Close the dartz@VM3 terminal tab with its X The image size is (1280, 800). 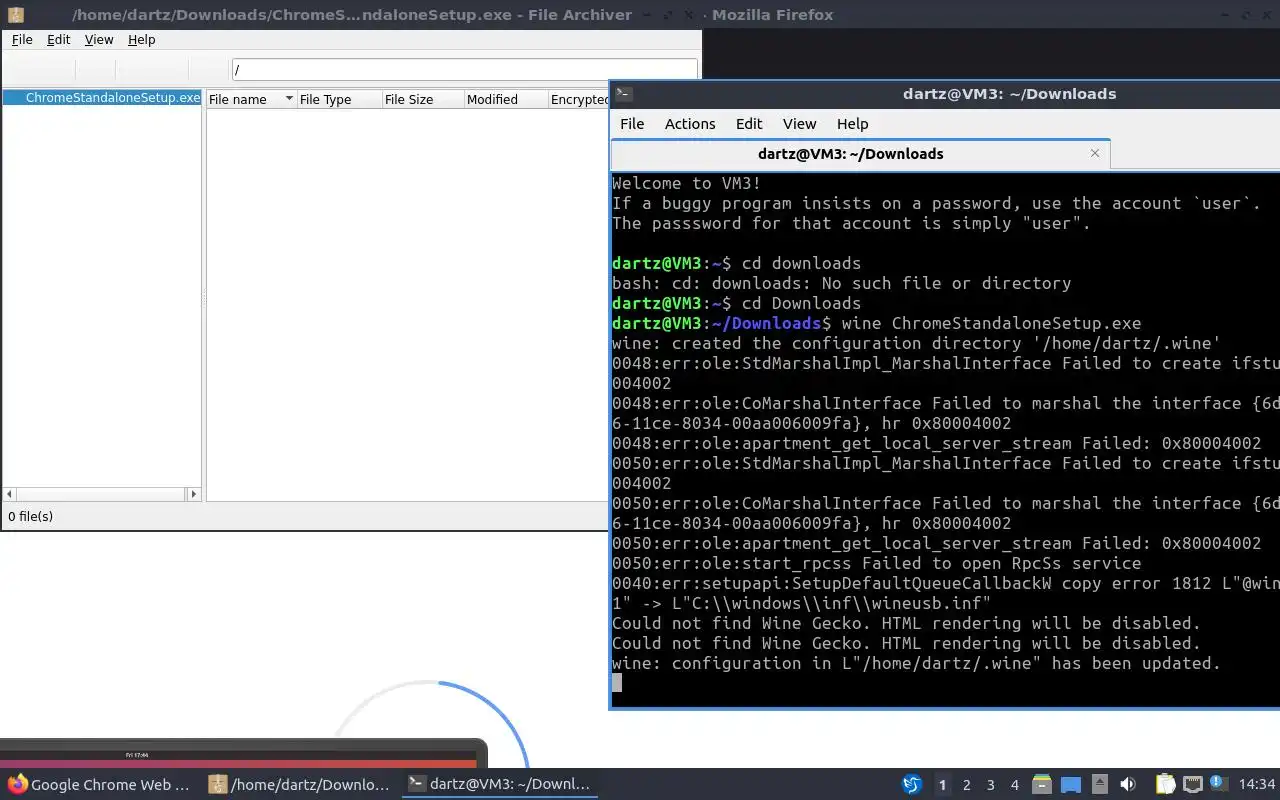[1095, 153]
